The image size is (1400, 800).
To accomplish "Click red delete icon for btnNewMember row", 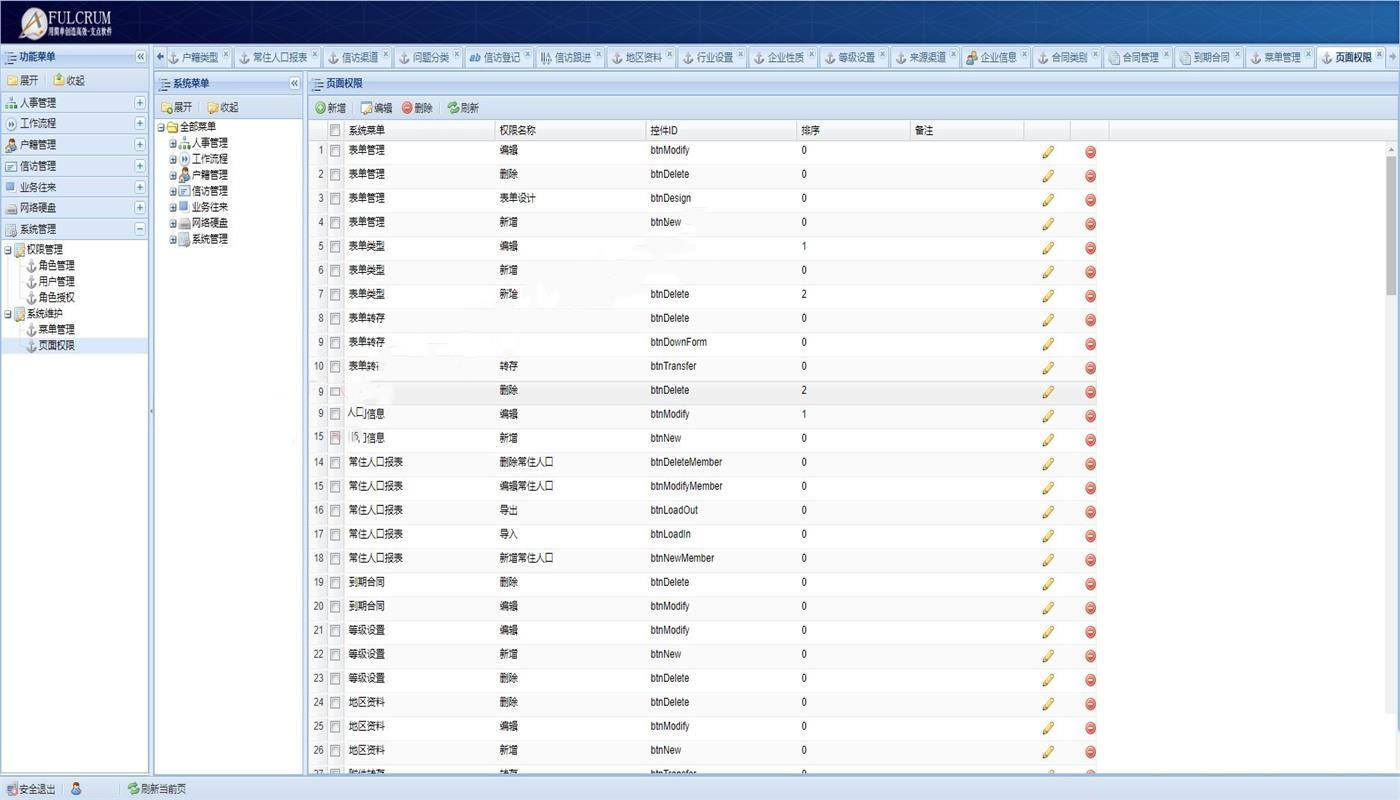I will [1090, 559].
